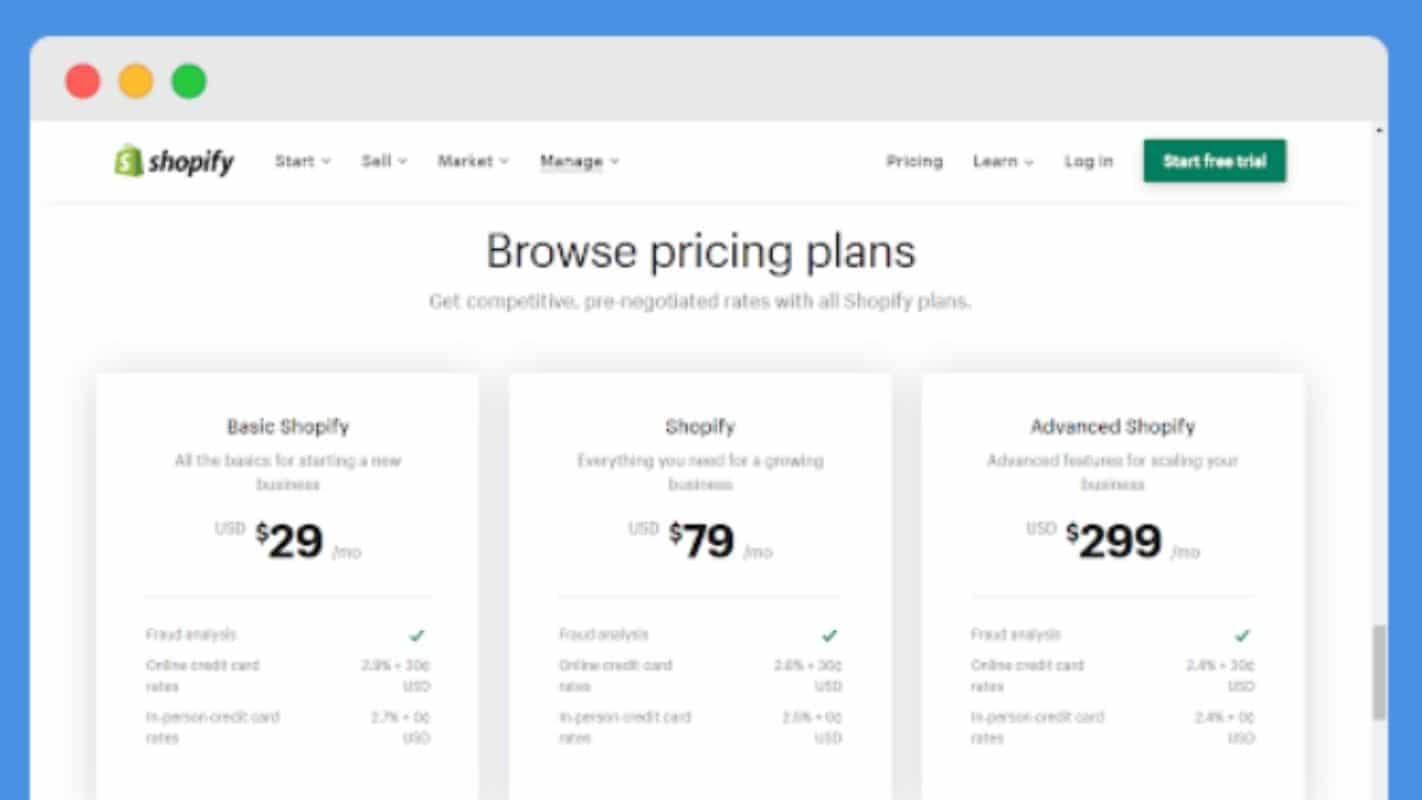This screenshot has height=800, width=1422.
Task: Click Fraud analysis checkmark in Advanced Shopify
Action: click(1242, 635)
